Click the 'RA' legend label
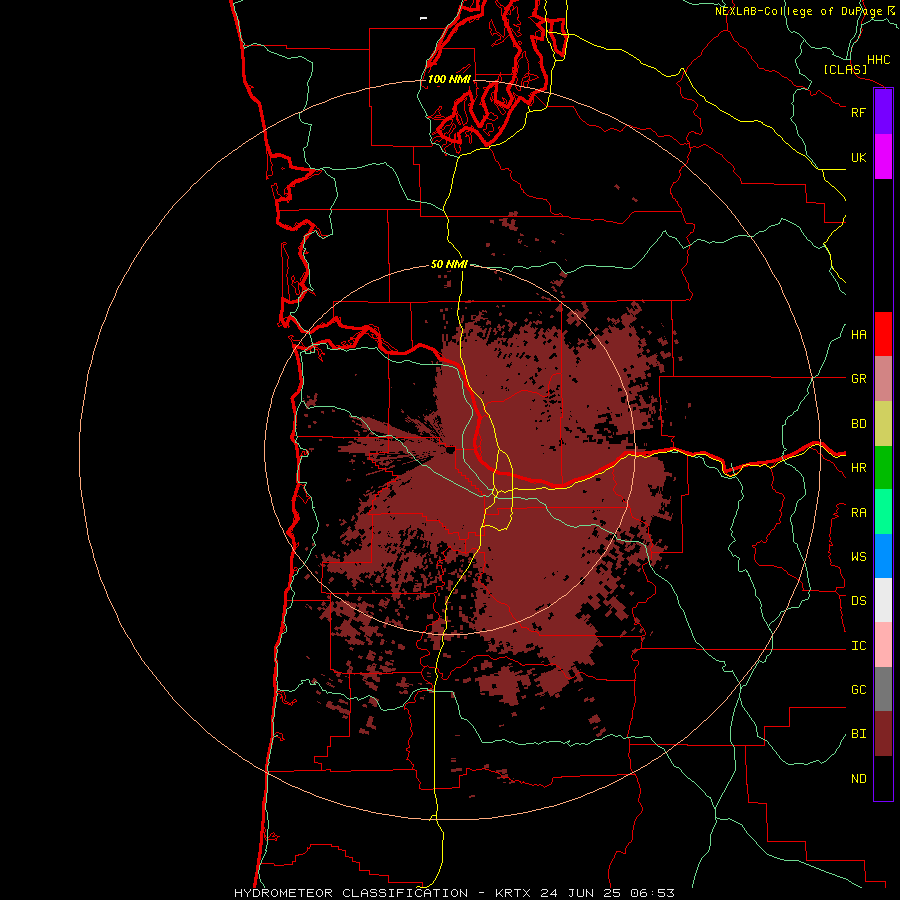The height and width of the screenshot is (900, 900). coord(858,513)
